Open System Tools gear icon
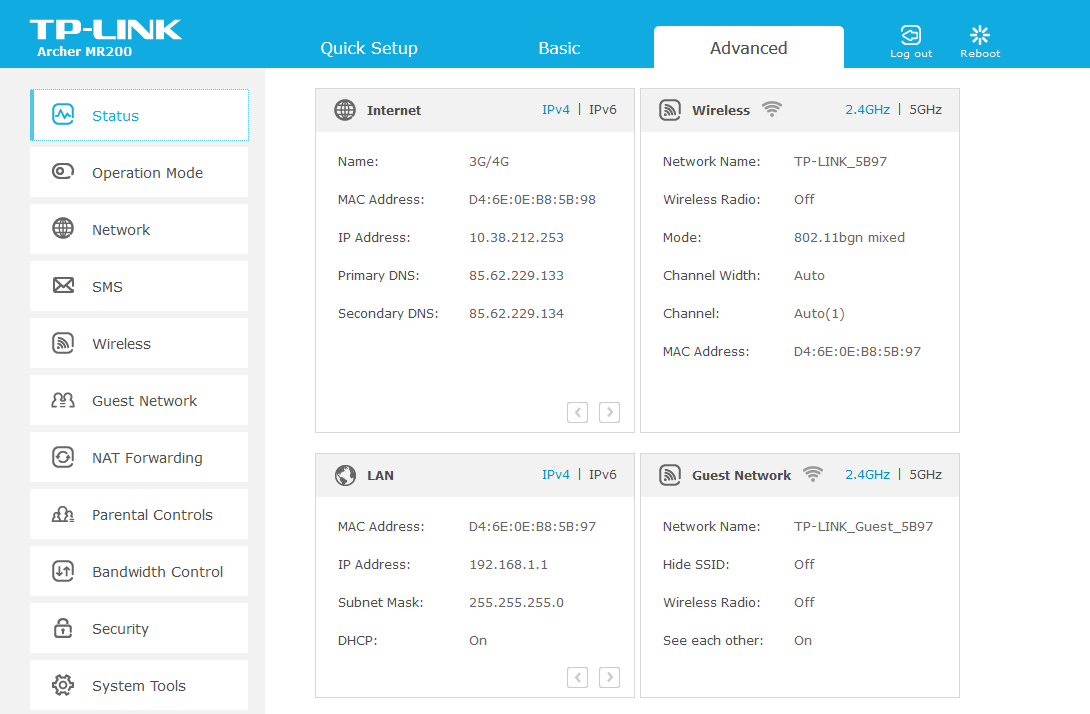Image resolution: width=1090 pixels, height=714 pixels. click(x=63, y=685)
